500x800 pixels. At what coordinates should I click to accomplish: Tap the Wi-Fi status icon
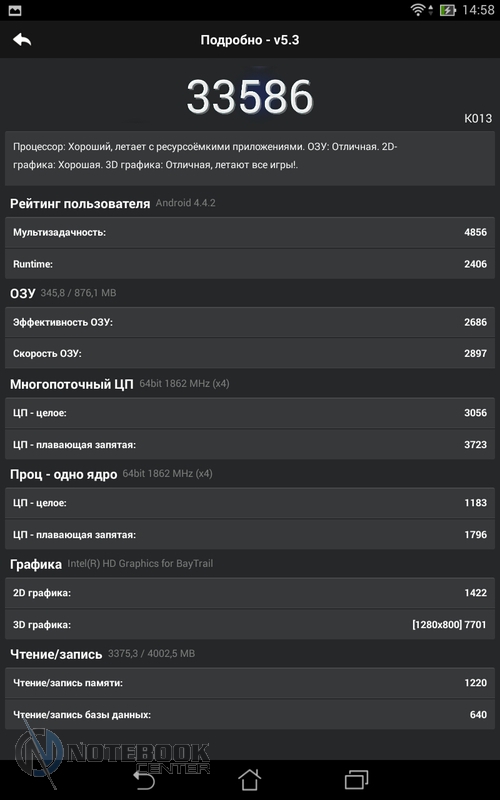tap(419, 10)
